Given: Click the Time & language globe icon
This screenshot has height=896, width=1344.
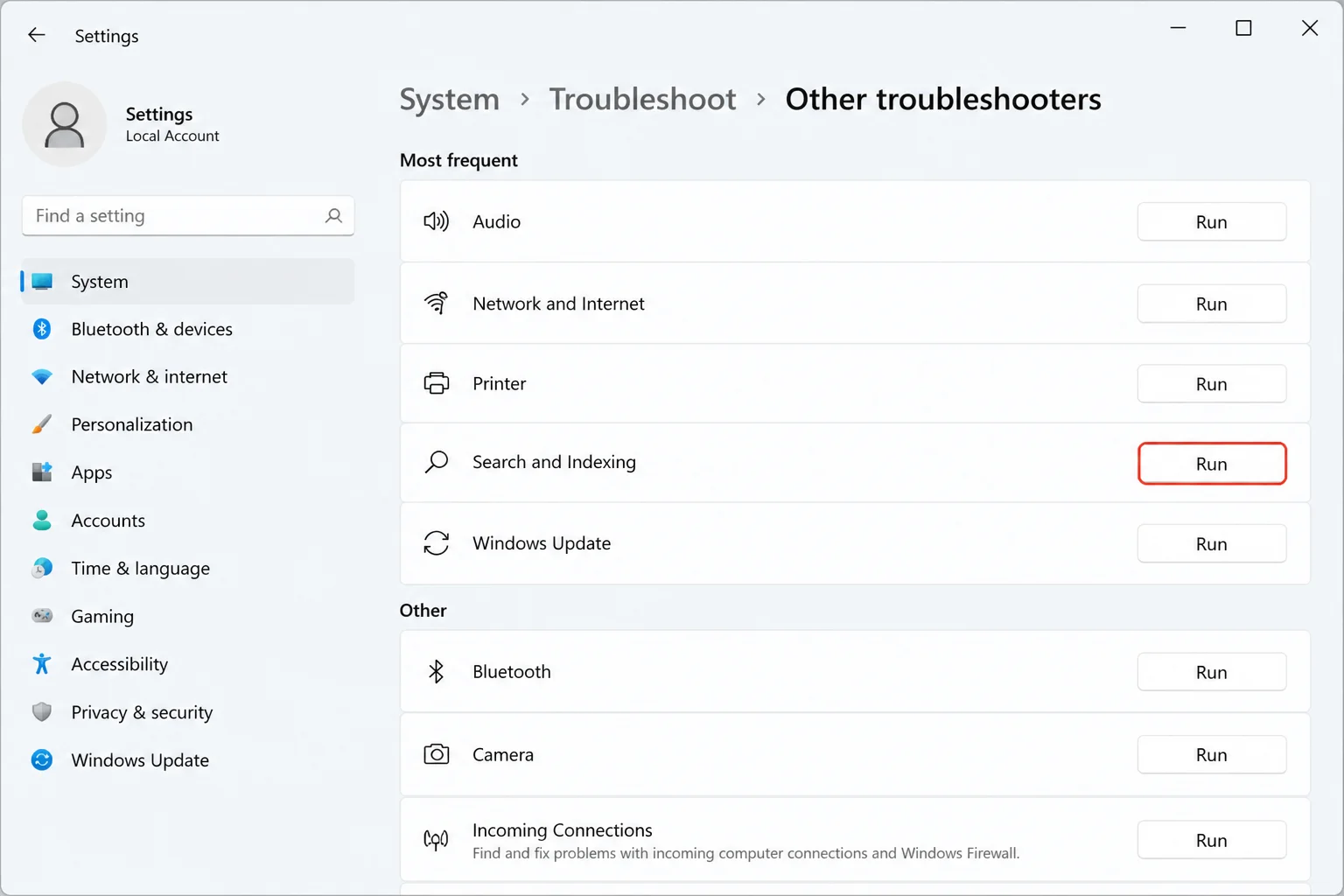Looking at the screenshot, I should tap(42, 569).
